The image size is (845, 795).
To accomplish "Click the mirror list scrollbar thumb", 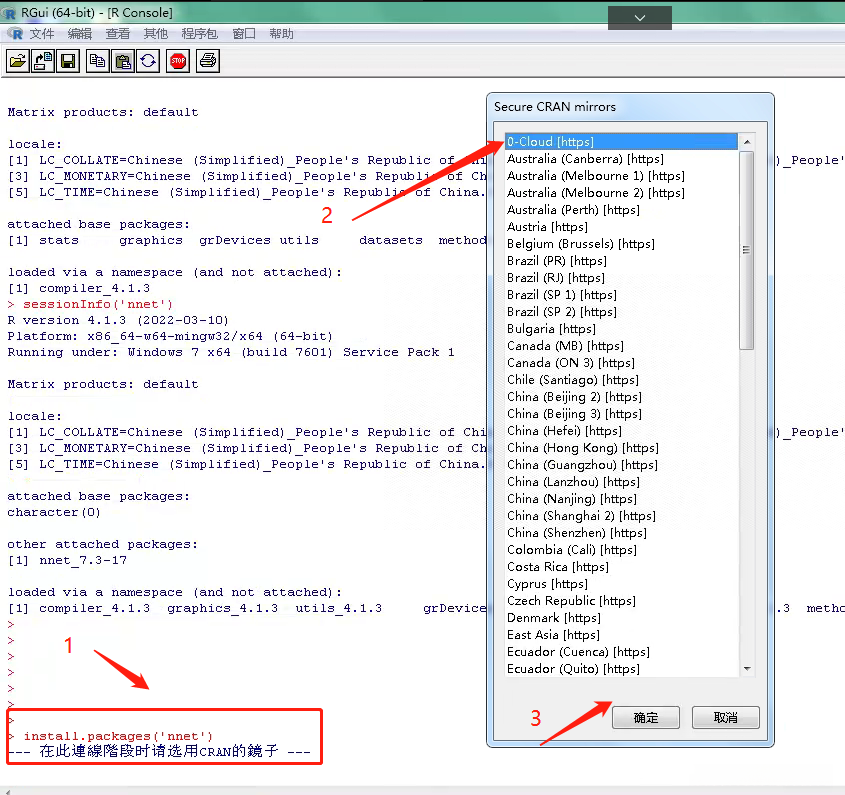I will coord(746,250).
